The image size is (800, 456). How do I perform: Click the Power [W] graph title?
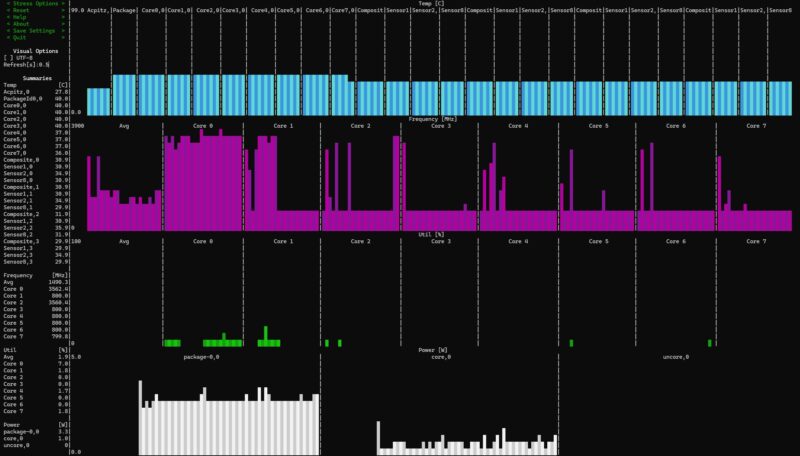pos(433,350)
